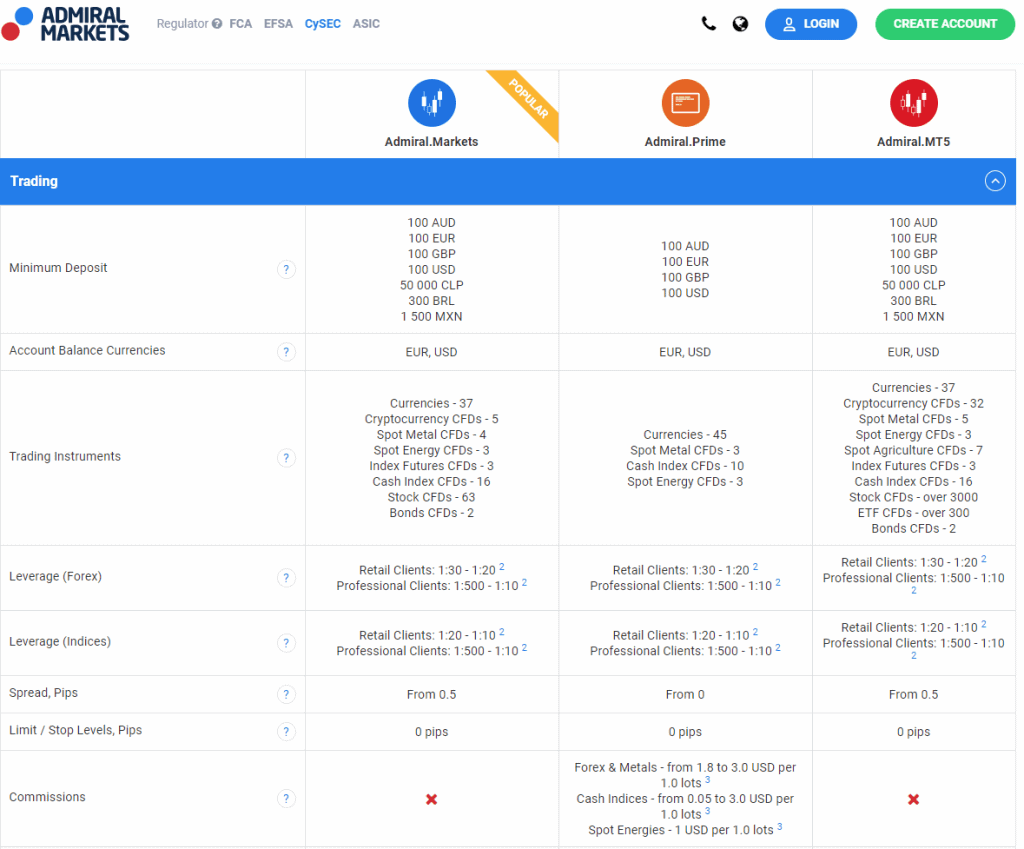The image size is (1024, 849).
Task: Click 'ETF CFDs - over 300' text
Action: [x=914, y=513]
